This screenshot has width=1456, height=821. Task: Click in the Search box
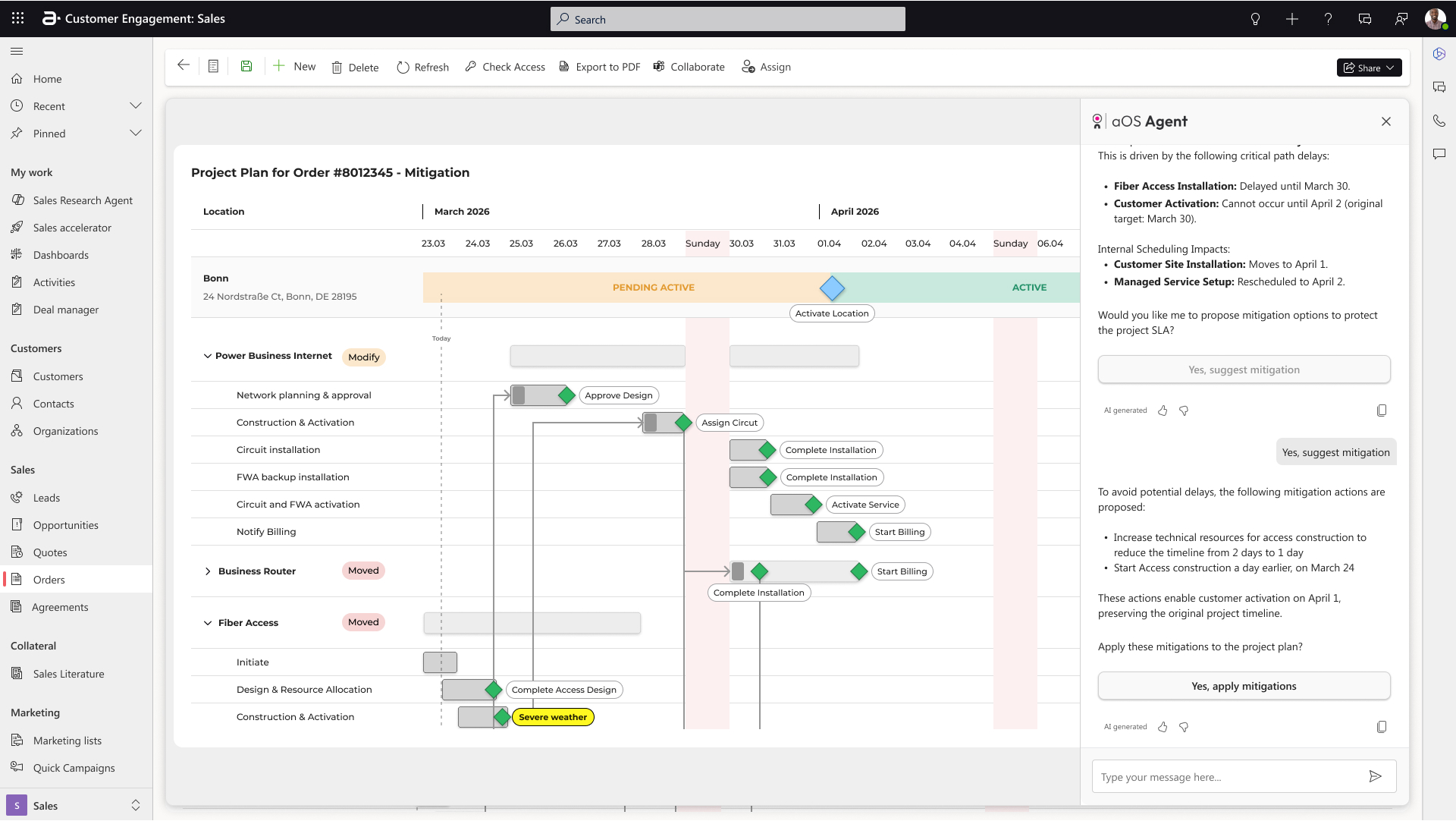coord(727,19)
